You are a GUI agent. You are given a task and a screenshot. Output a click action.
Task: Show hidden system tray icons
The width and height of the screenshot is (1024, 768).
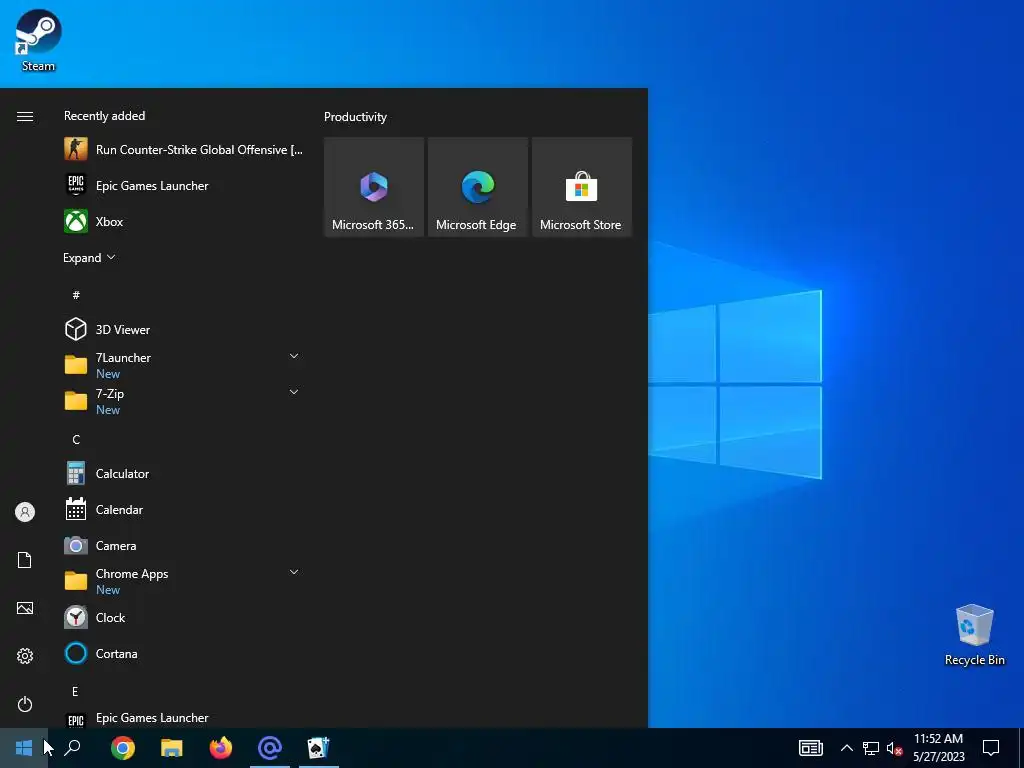click(846, 748)
